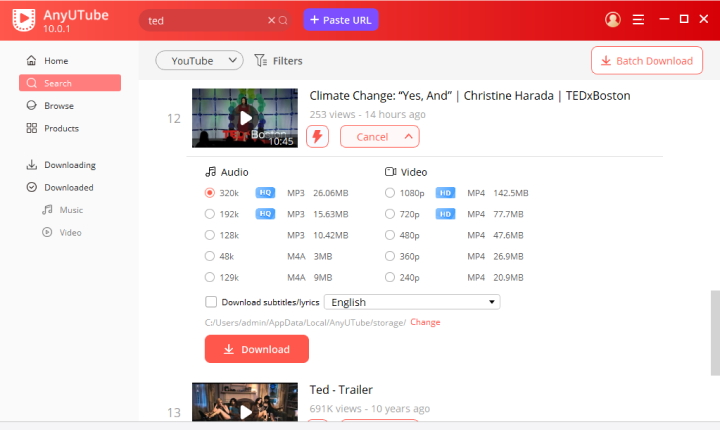Click the HD badge next to 720p
This screenshot has width=720, height=430.
445,214
